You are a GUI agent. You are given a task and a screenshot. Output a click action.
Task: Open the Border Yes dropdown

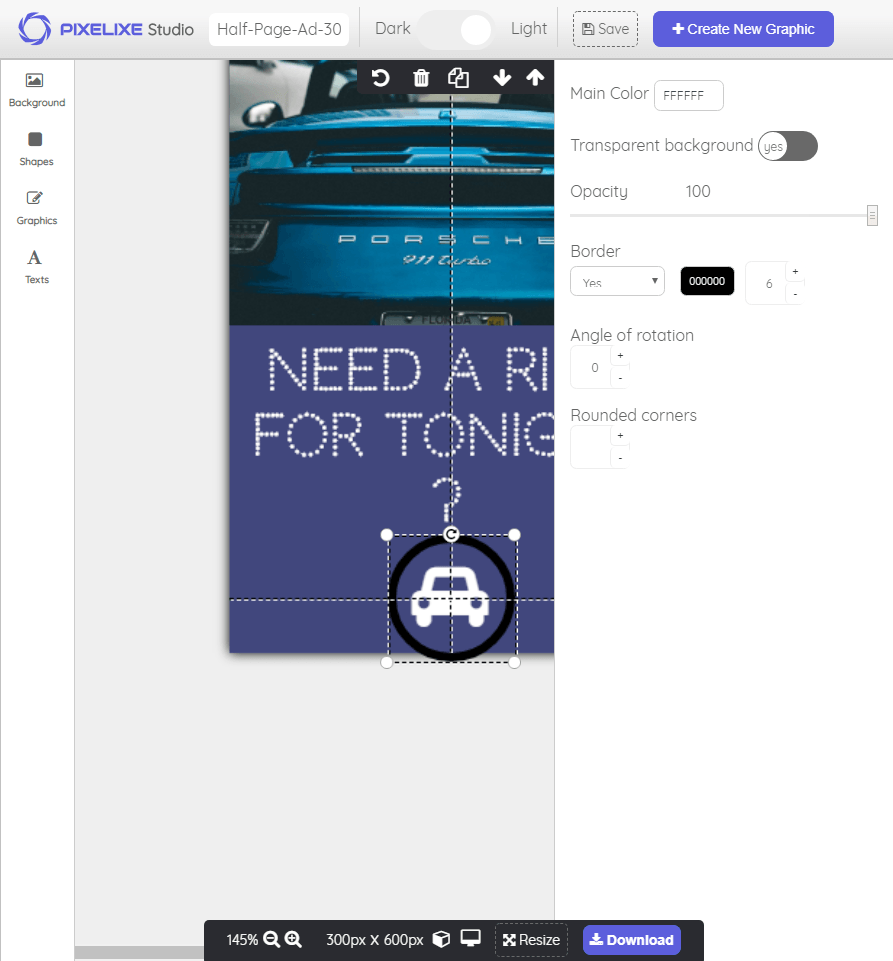click(x=617, y=281)
